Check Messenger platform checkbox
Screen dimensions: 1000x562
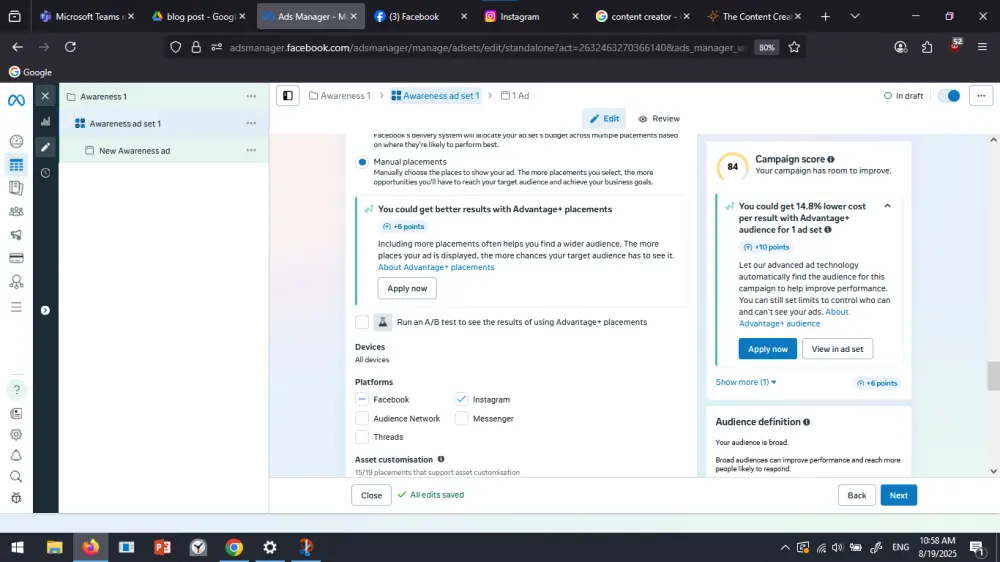tap(461, 418)
